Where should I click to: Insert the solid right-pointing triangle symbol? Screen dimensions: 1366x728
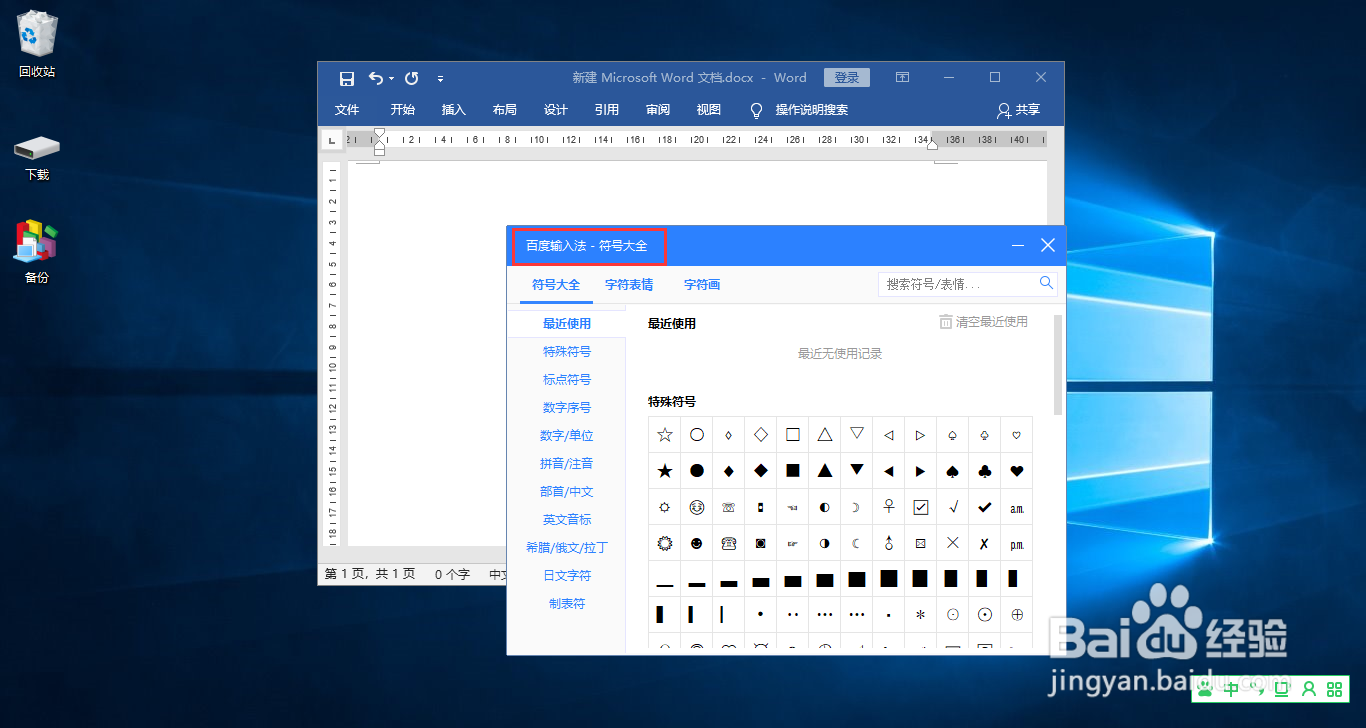(x=921, y=470)
